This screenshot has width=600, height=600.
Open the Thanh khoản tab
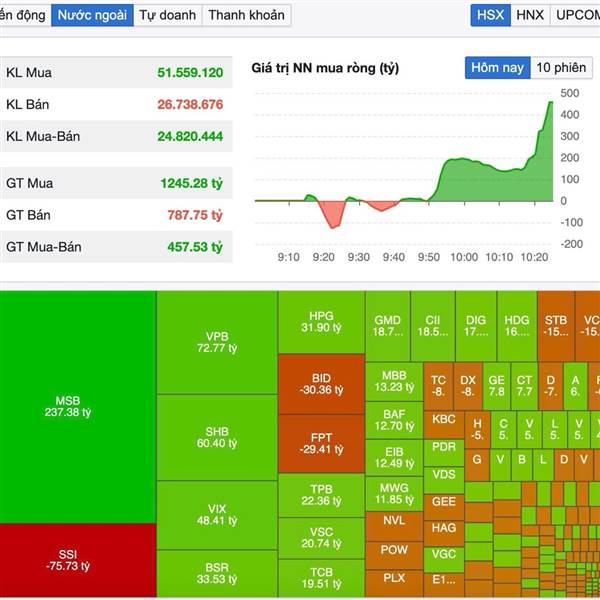point(246,15)
